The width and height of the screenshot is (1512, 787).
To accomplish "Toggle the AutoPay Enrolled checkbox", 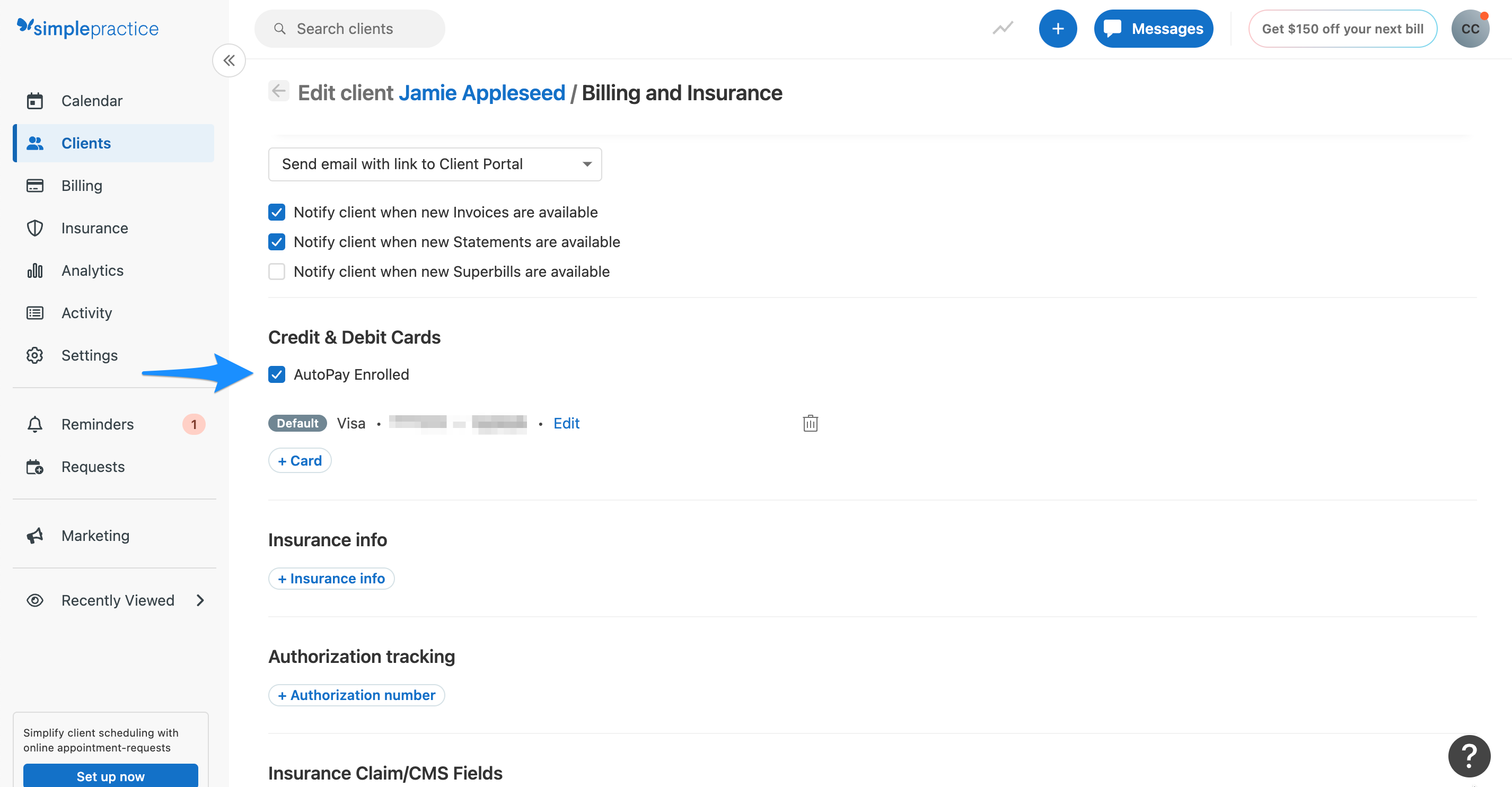I will pyautogui.click(x=276, y=374).
